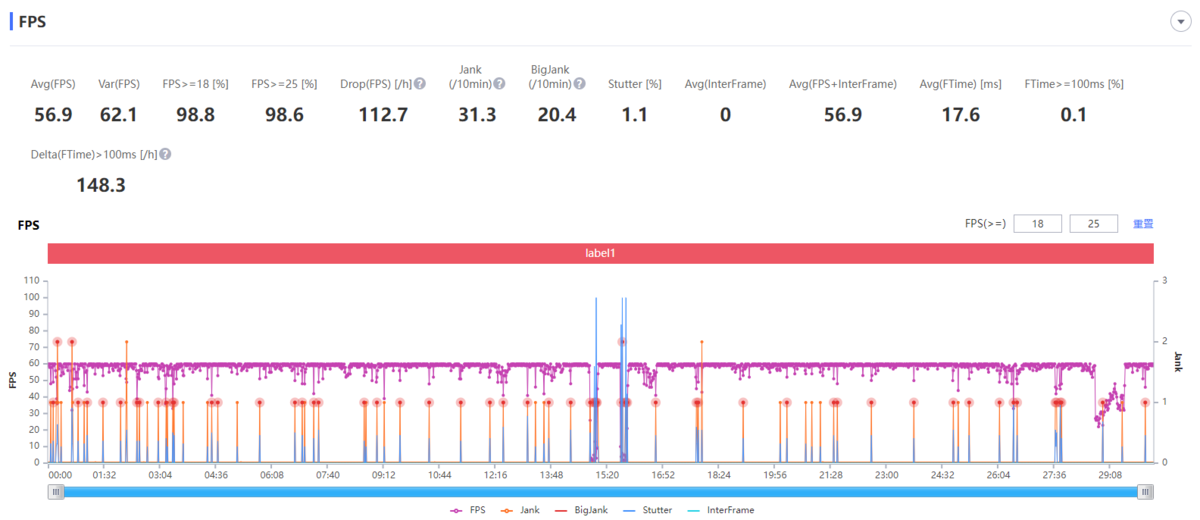Image resolution: width=1200 pixels, height=520 pixels.
Task: Click jank marker above FPS line near 15:20
Action: point(622,342)
